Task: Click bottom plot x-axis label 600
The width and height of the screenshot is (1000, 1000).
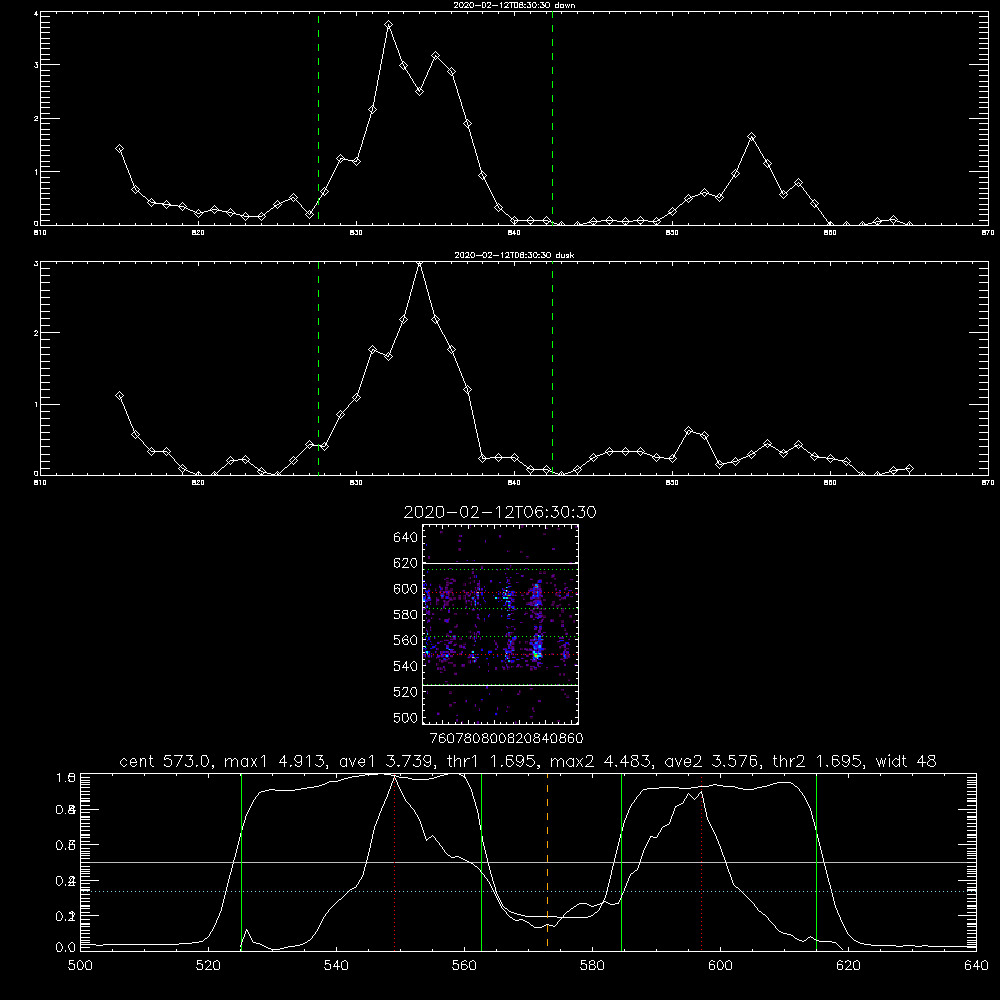Action: 720,966
